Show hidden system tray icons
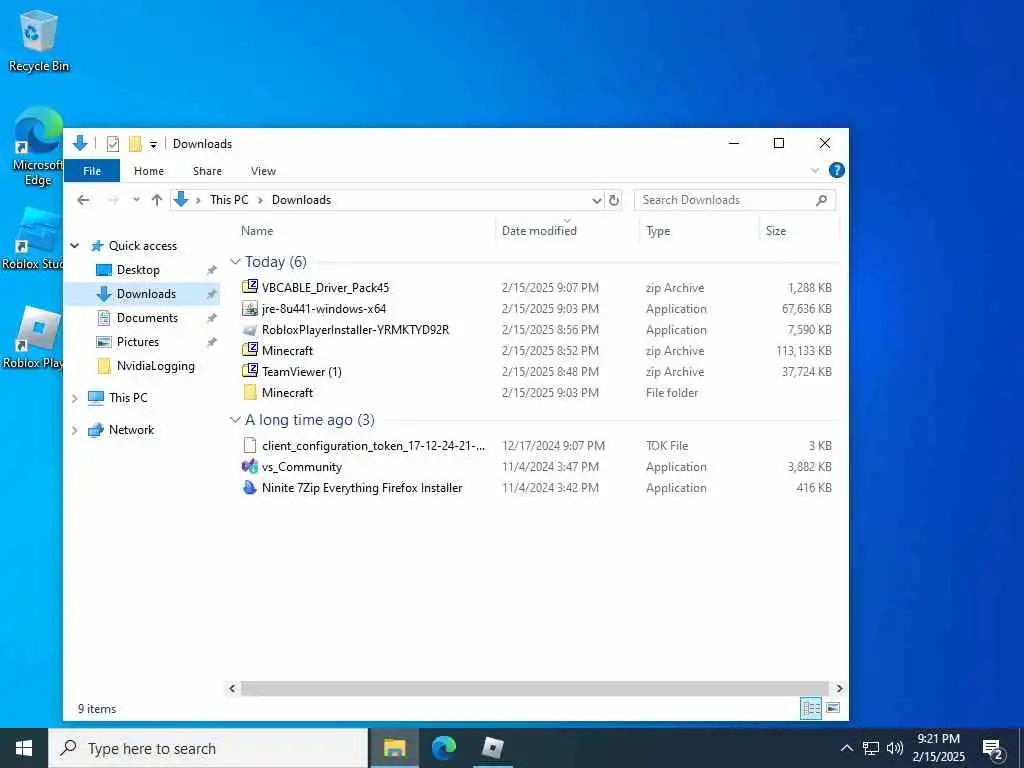Image resolution: width=1024 pixels, height=768 pixels. point(846,748)
